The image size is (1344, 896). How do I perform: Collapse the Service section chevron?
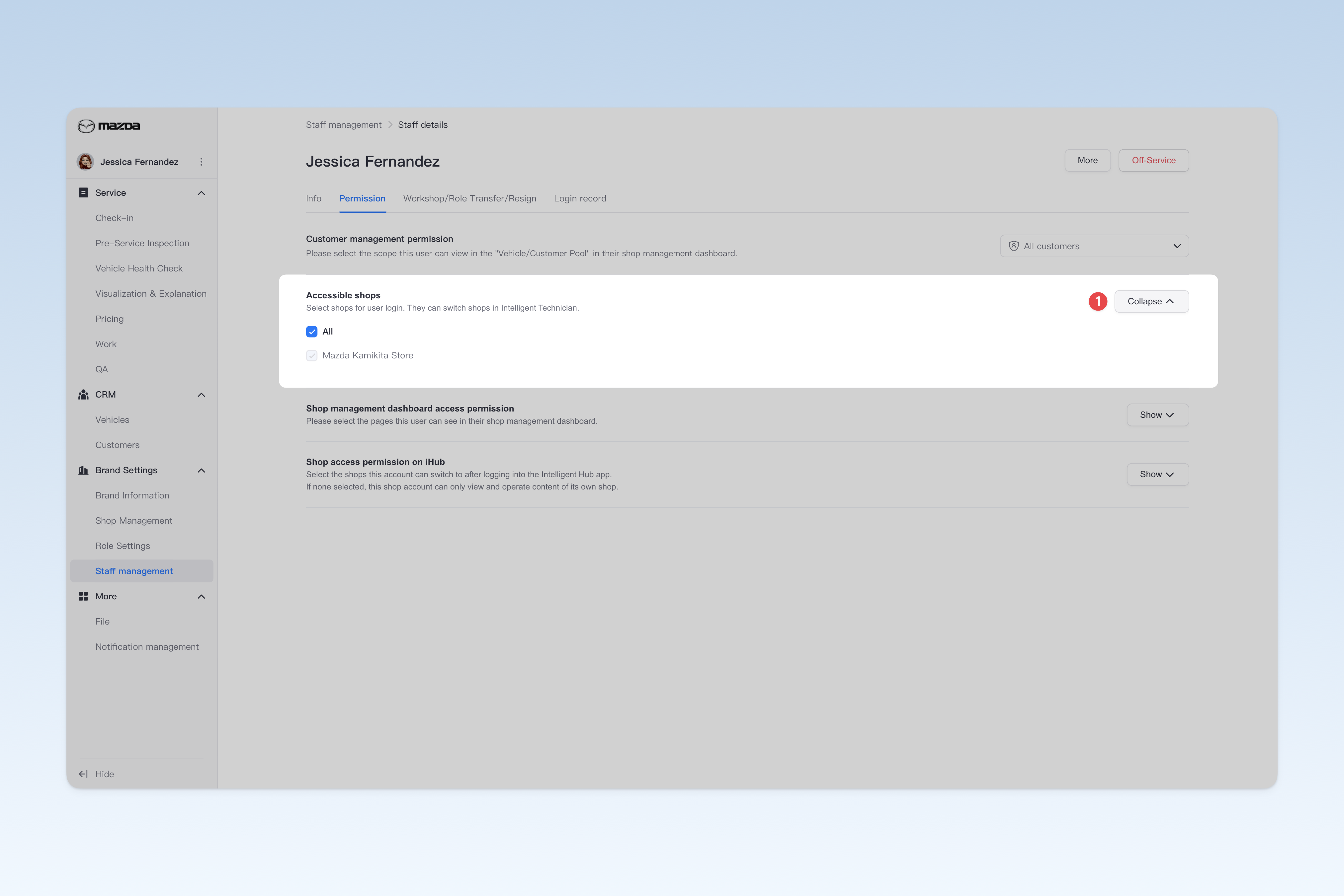pyautogui.click(x=201, y=193)
